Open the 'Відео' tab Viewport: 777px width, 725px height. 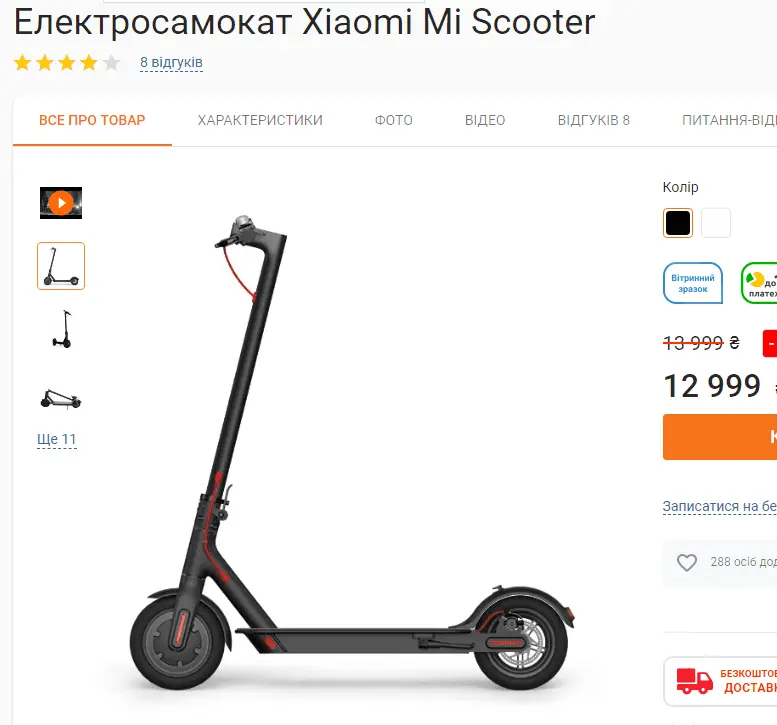coord(485,120)
